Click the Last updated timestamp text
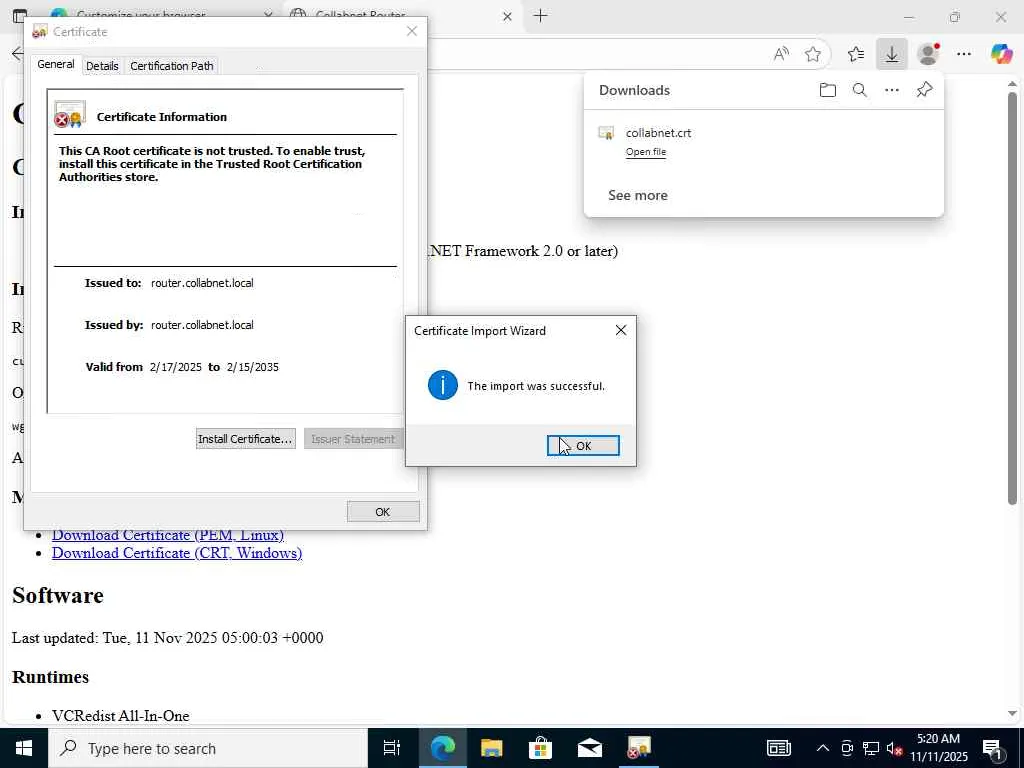 [x=168, y=637]
